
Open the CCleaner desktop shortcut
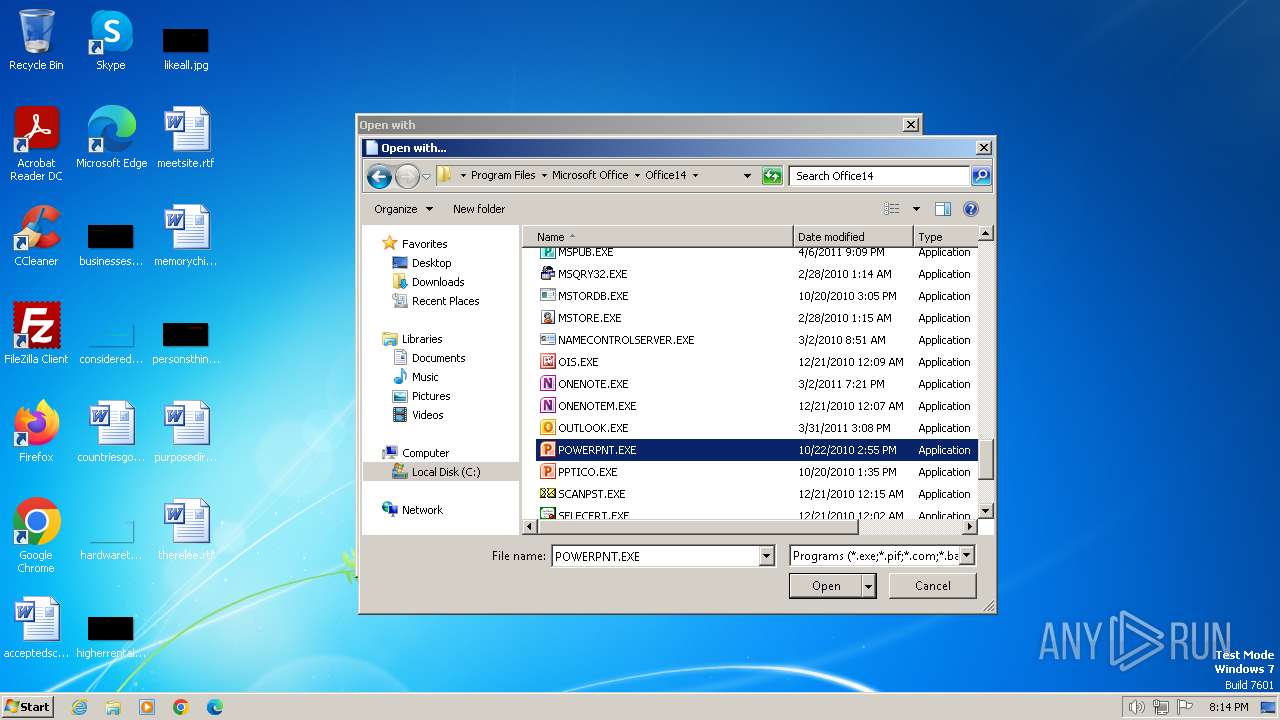(36, 237)
